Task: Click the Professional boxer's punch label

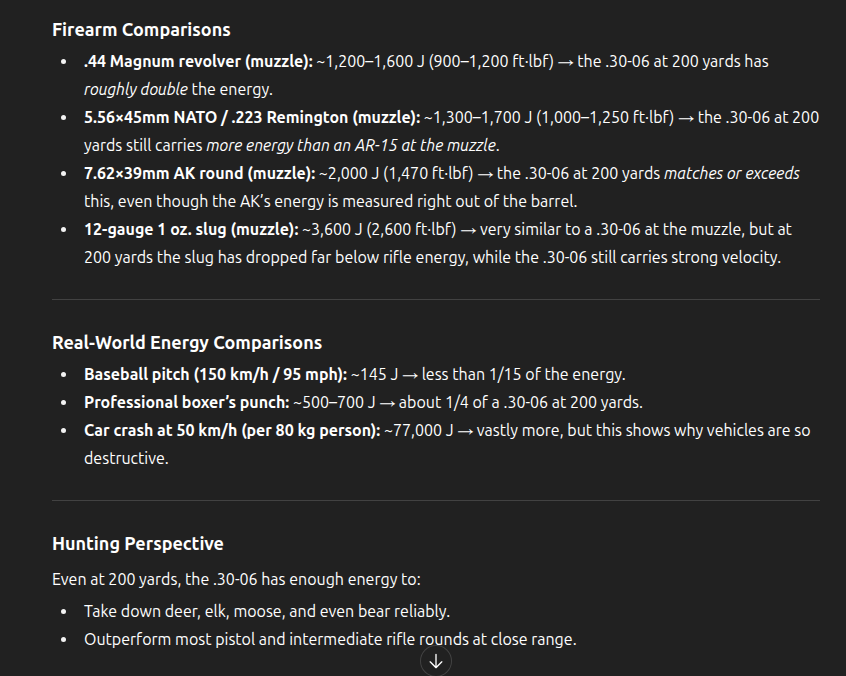Action: pos(187,402)
